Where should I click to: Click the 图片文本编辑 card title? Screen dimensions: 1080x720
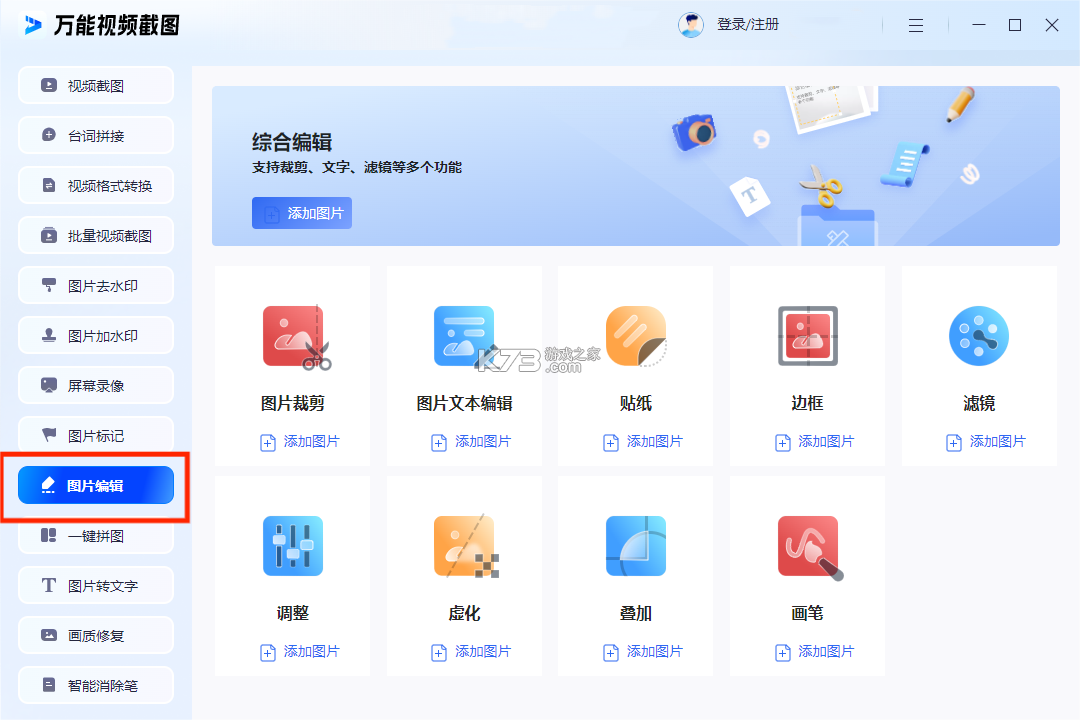(x=464, y=403)
